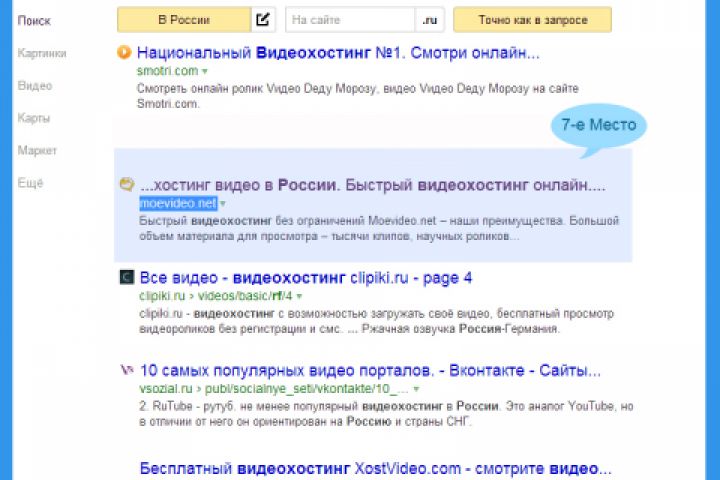This screenshot has height=480, width=720.
Task: Expand the dropdown arrow next to smotri.com
Action: 205,71
